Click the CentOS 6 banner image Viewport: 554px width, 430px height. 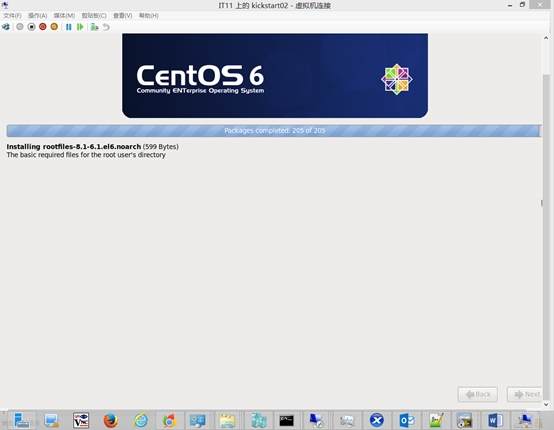click(x=275, y=76)
